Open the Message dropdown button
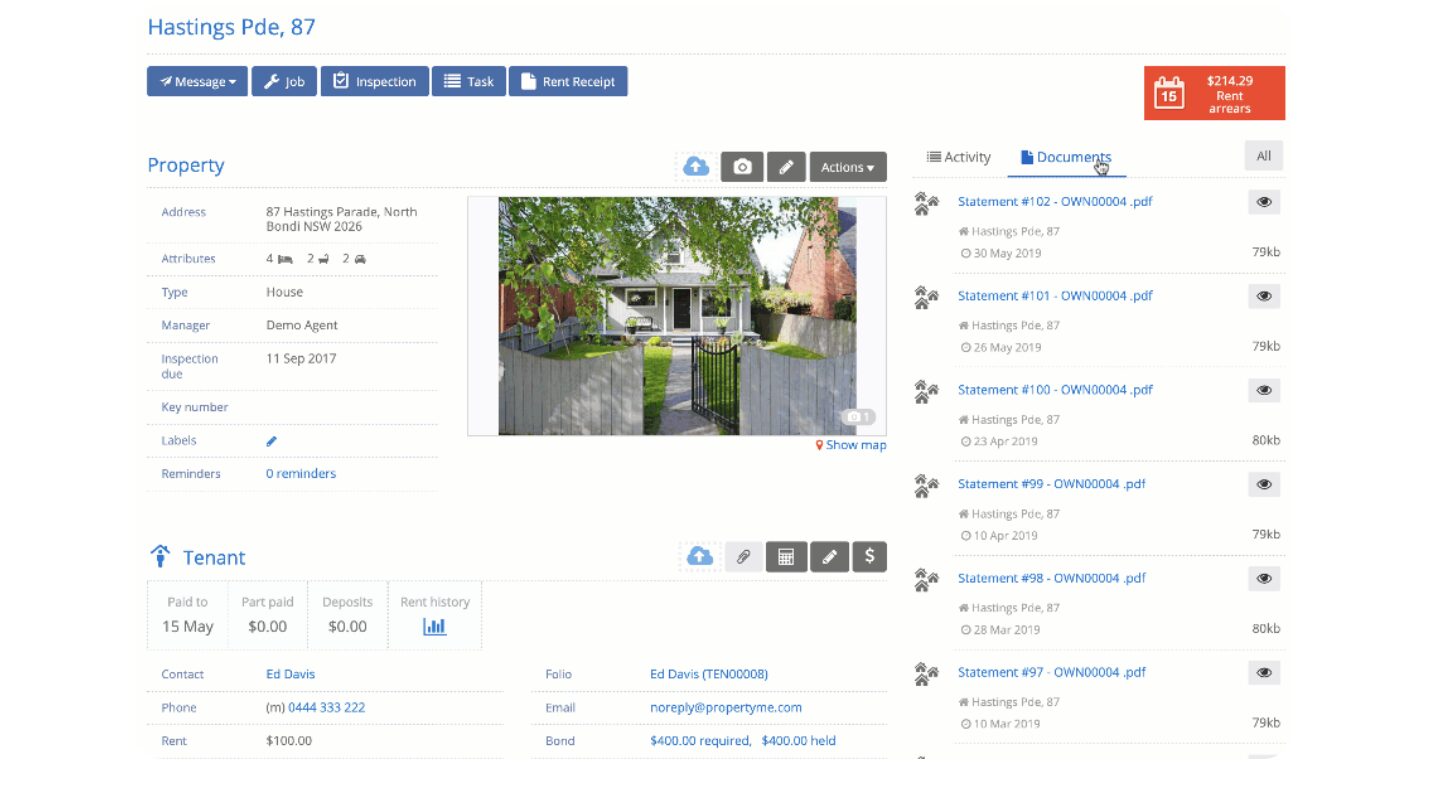Viewport: 1440px width, 788px height. 197,82
